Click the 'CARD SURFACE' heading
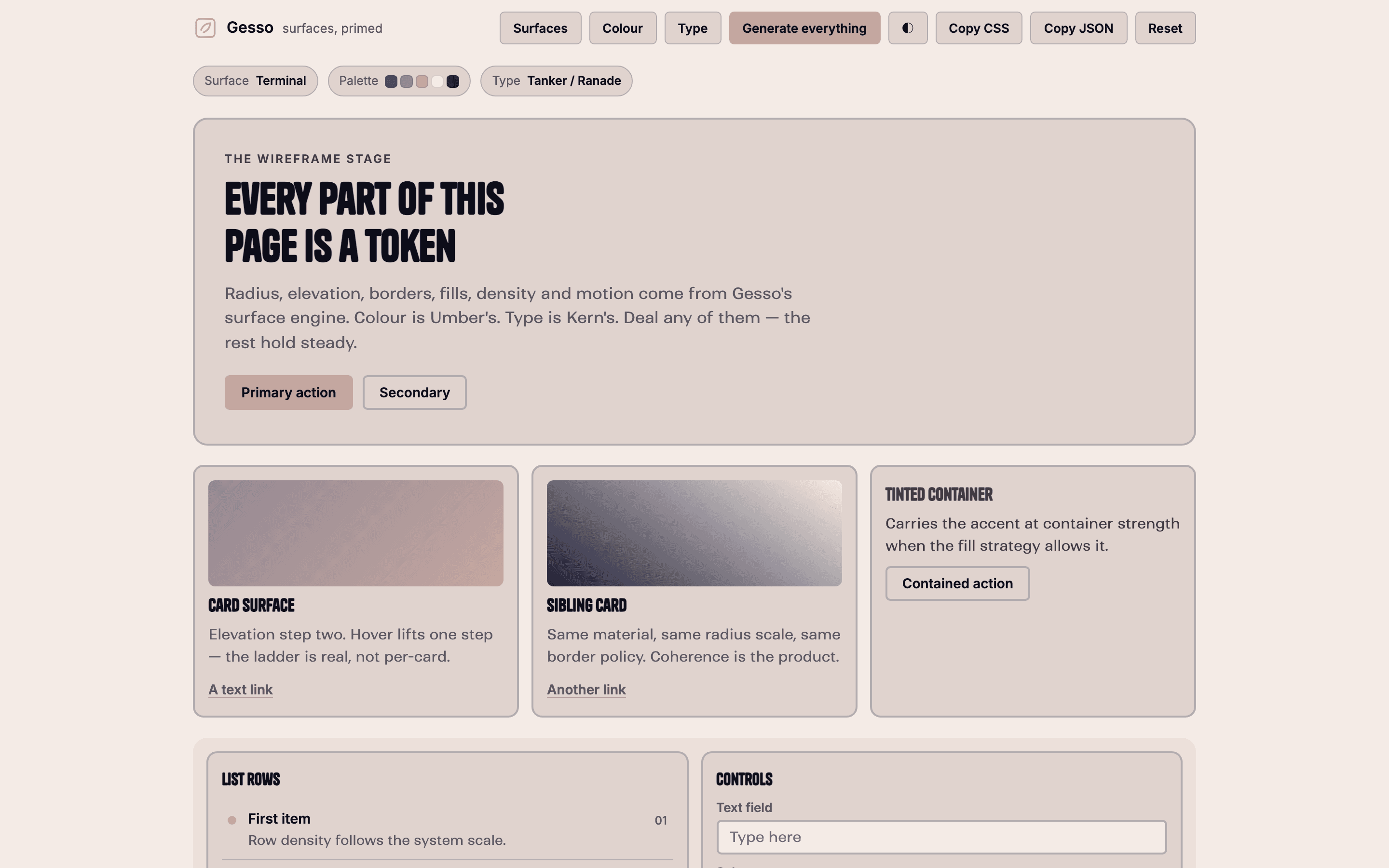Screen dimensions: 1389x868 point(251,606)
